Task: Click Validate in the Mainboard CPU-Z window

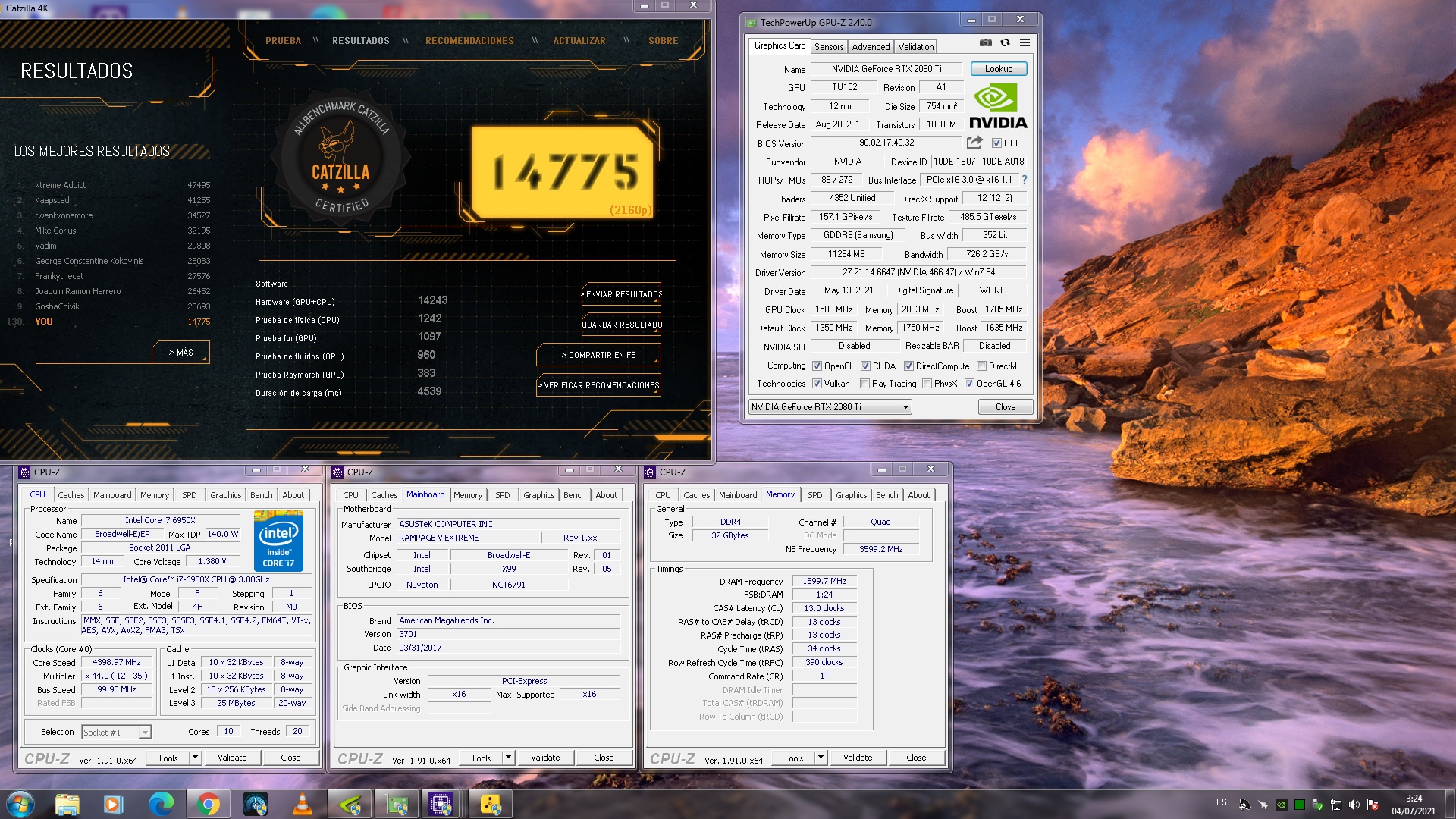Action: 544,758
